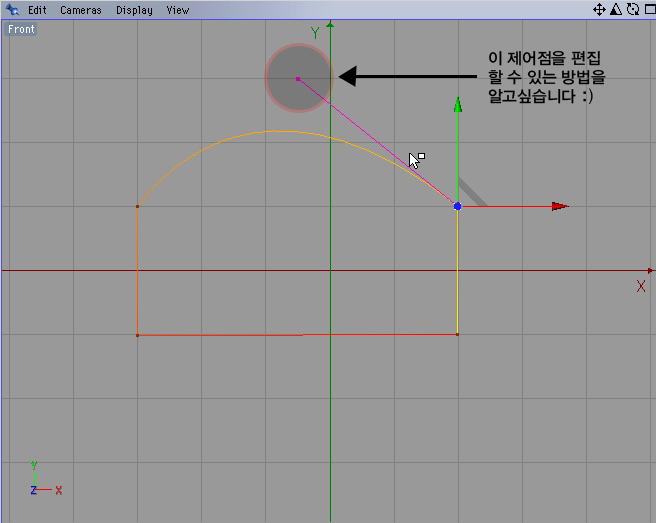Screen dimensions: 656x523
Task: Click the zoom camera triangle icon
Action: (x=616, y=9)
